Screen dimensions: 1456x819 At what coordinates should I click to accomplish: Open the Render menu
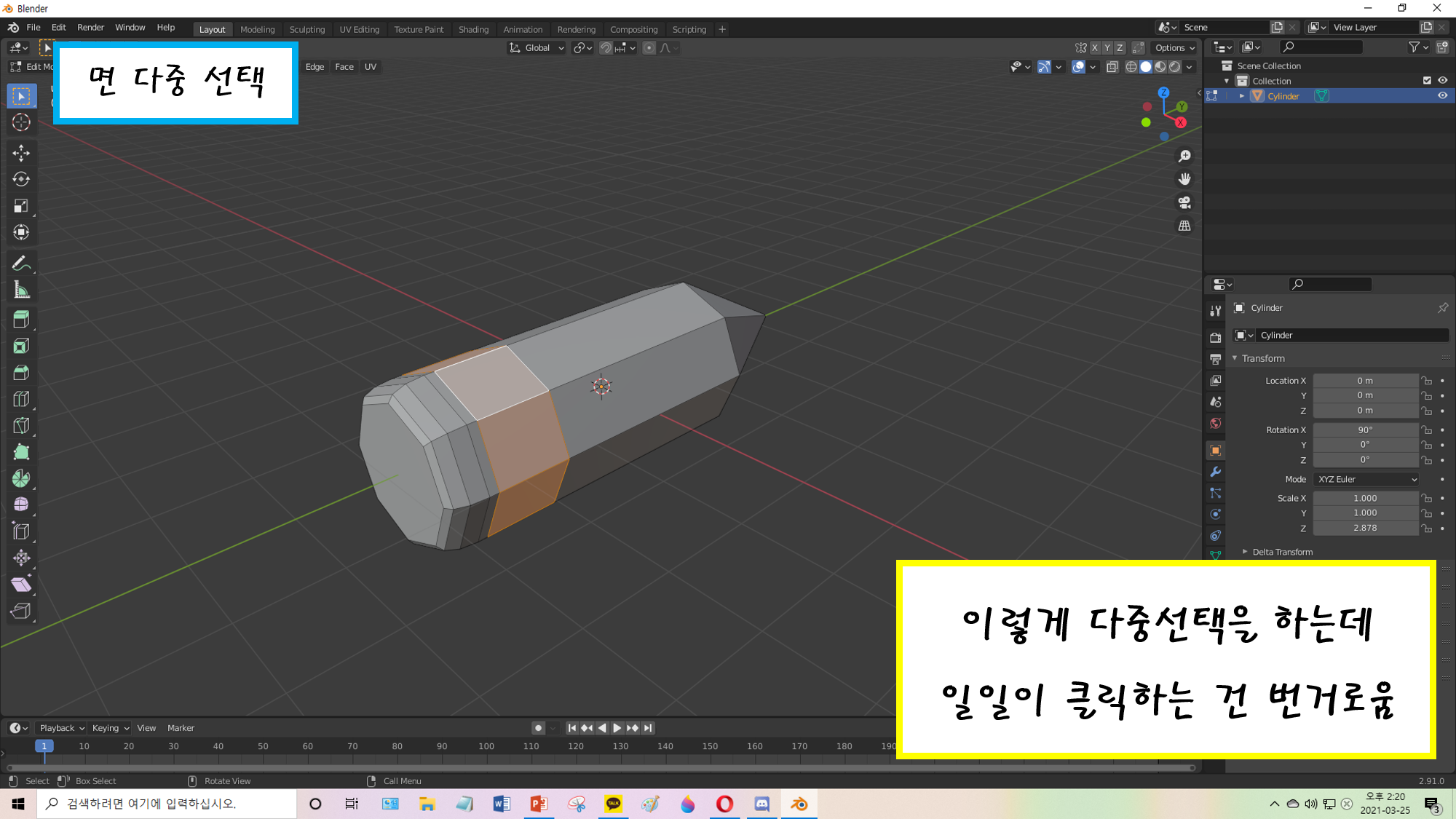90,28
